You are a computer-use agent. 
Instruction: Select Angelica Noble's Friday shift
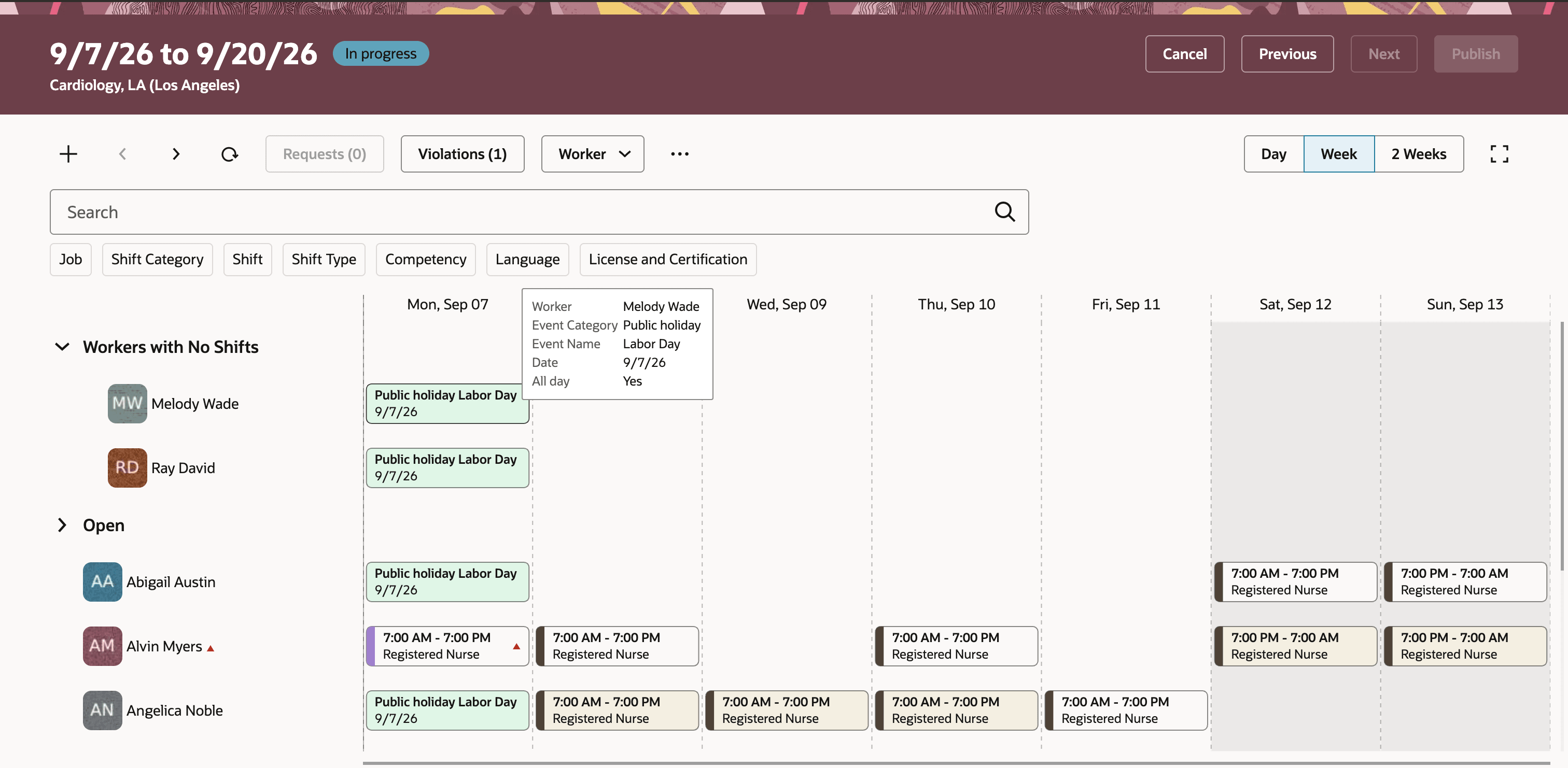coord(1126,710)
